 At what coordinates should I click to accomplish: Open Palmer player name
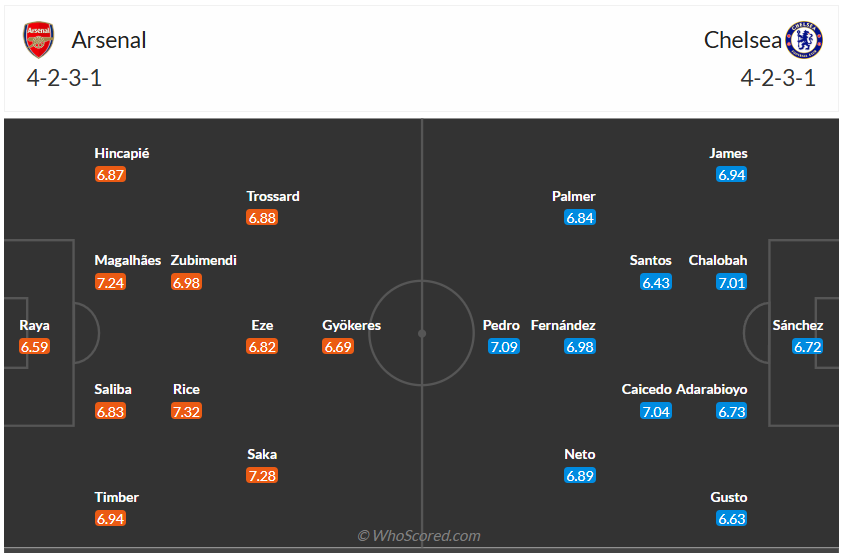tap(574, 196)
